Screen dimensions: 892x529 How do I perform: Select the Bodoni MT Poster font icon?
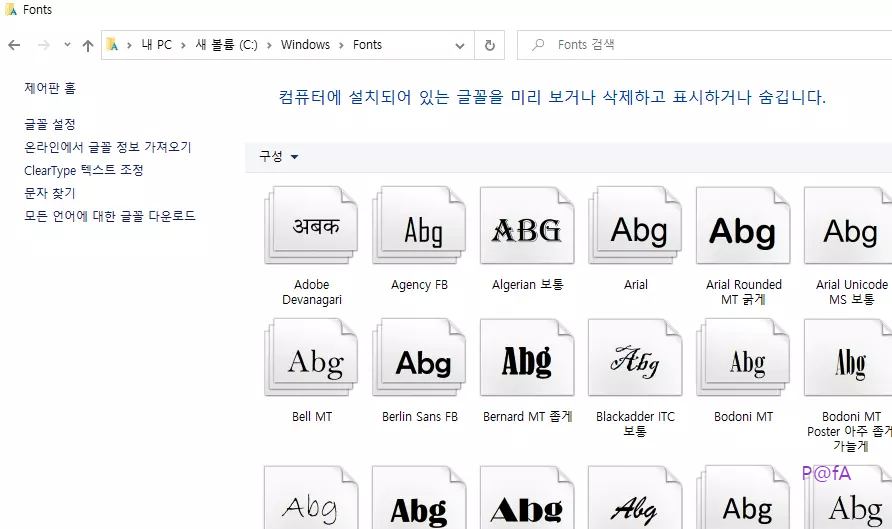point(849,357)
